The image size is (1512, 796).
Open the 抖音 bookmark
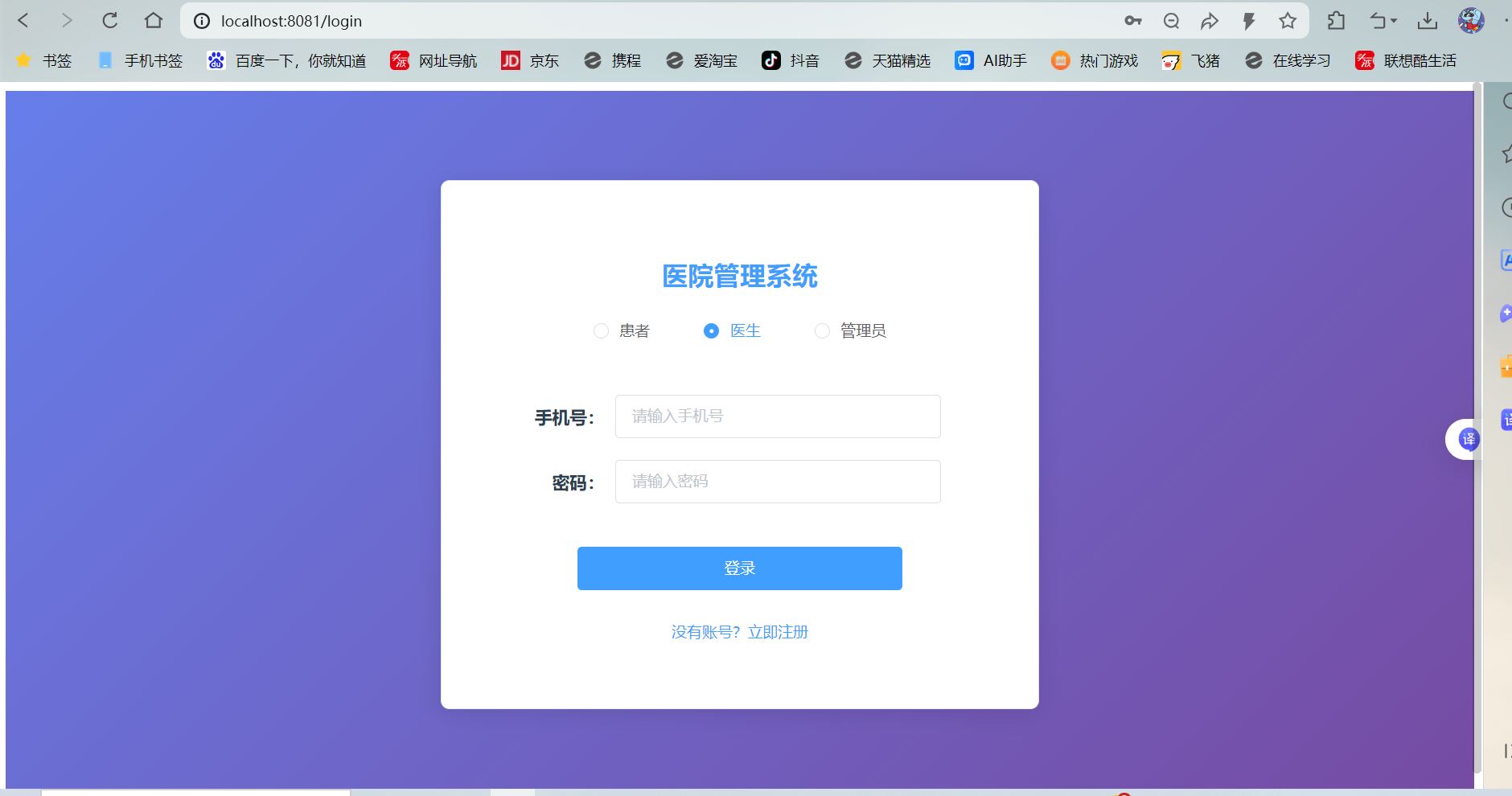click(x=790, y=60)
